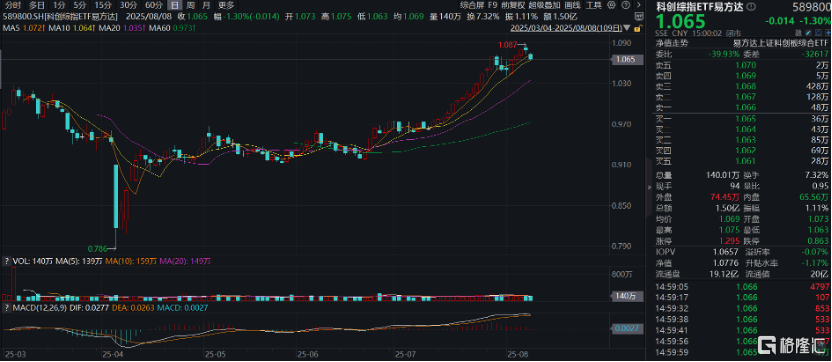Click the 换手 value 7.32% in quote panel

817,175
